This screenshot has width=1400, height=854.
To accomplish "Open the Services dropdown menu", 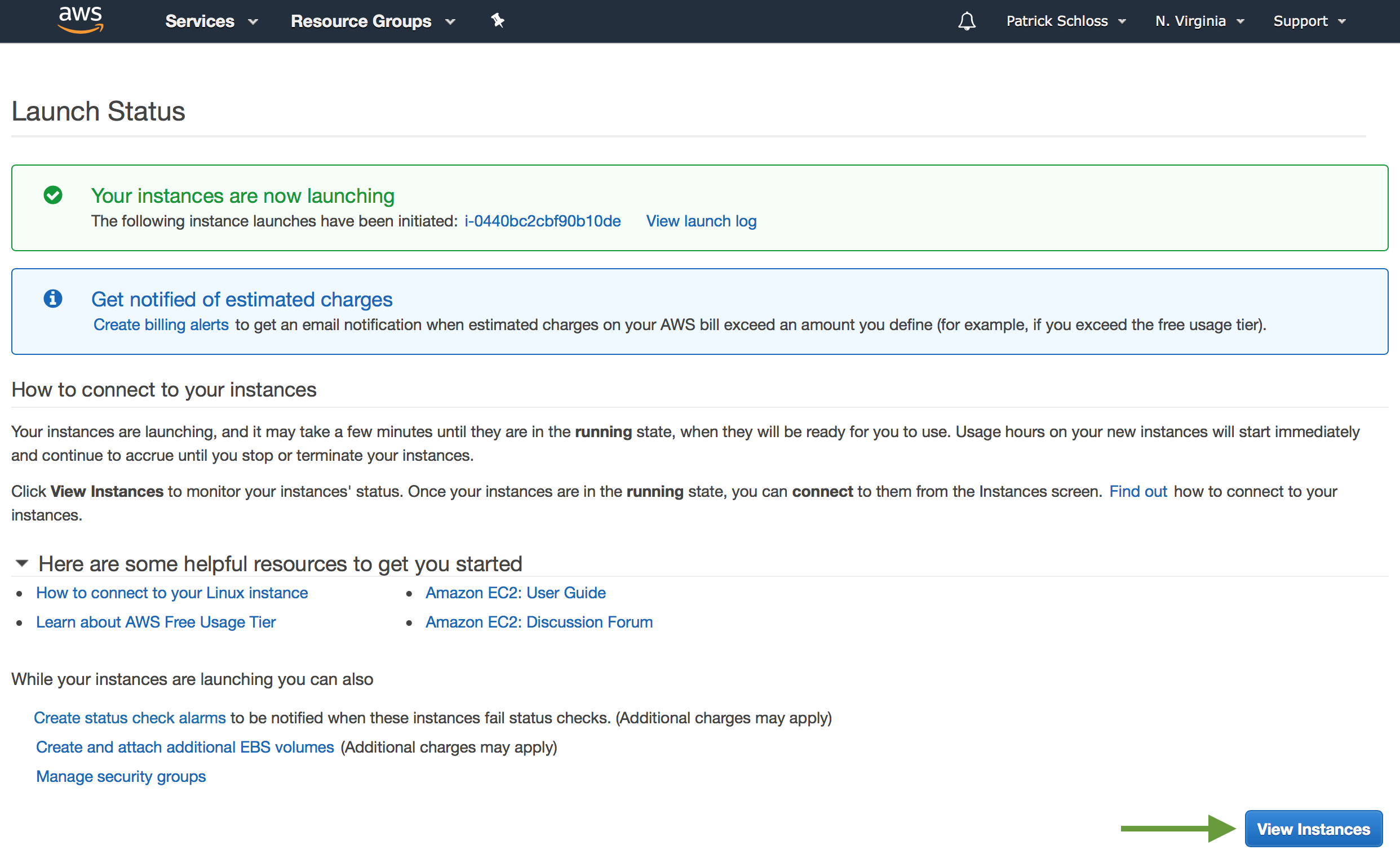I will [x=211, y=21].
